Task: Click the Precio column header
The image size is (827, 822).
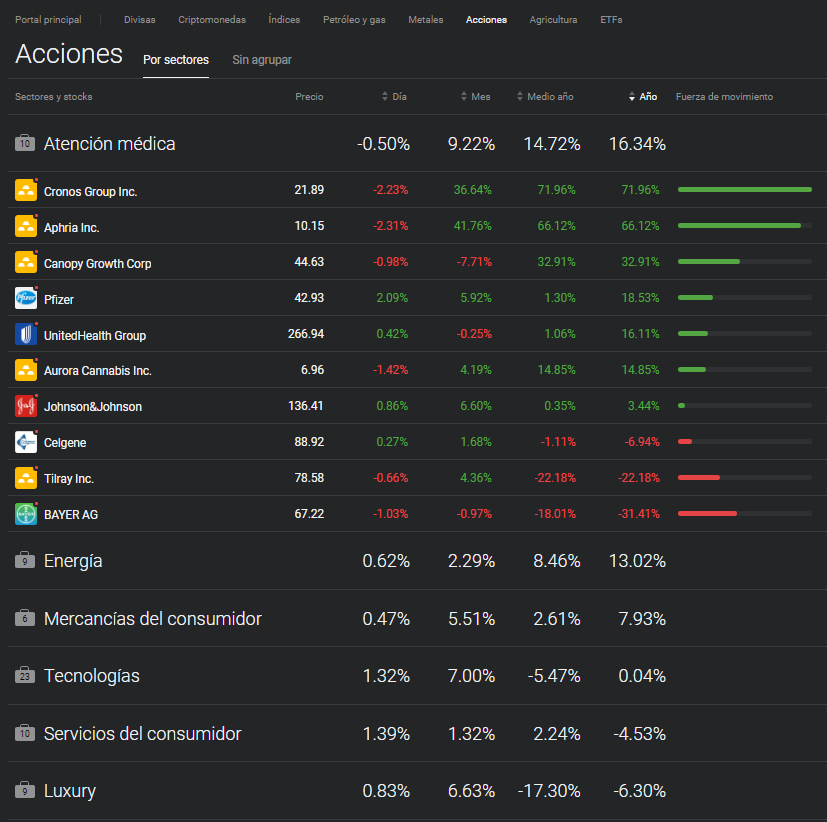Action: coord(309,96)
